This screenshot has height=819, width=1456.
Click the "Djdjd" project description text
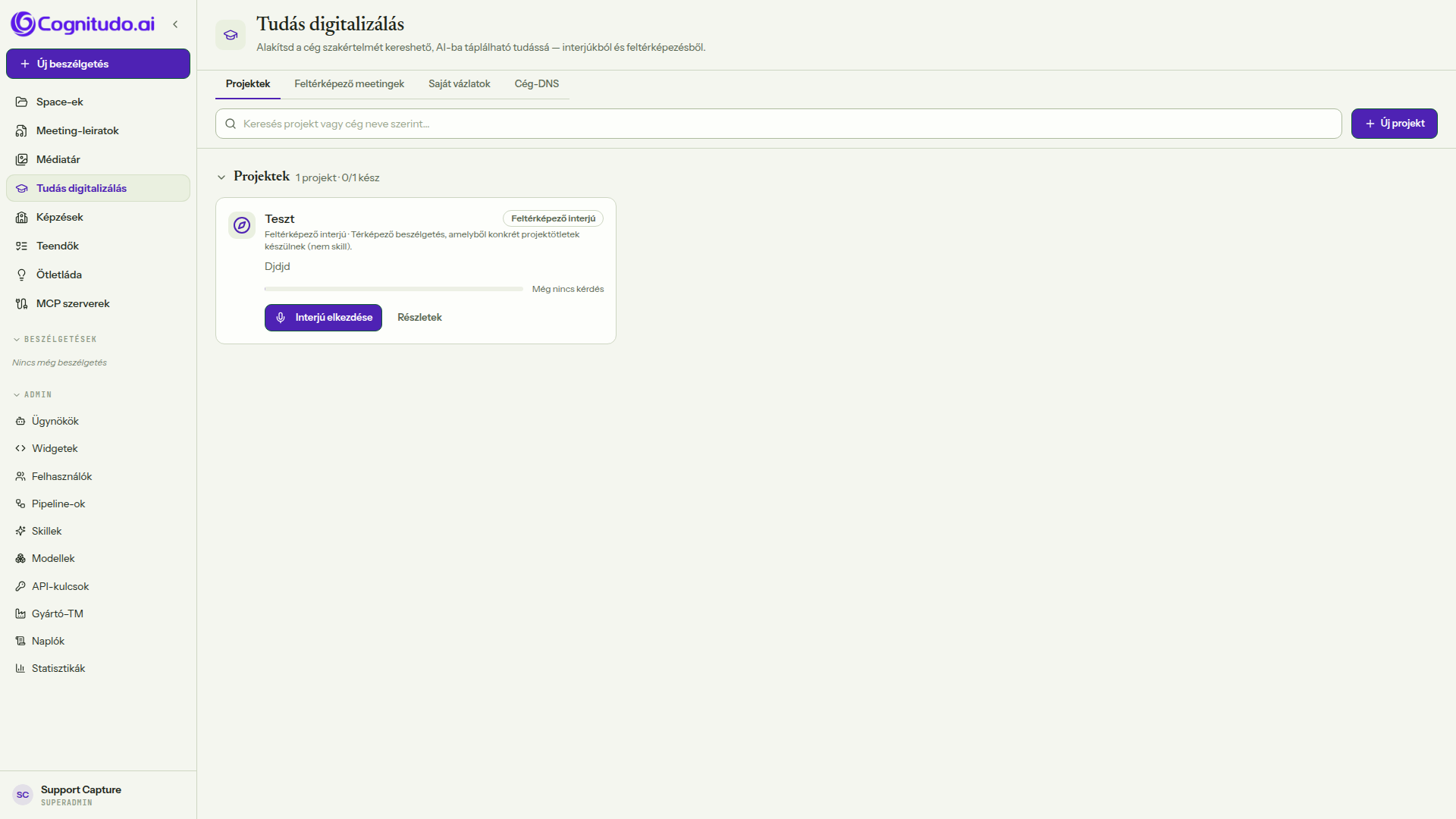pyautogui.click(x=278, y=266)
